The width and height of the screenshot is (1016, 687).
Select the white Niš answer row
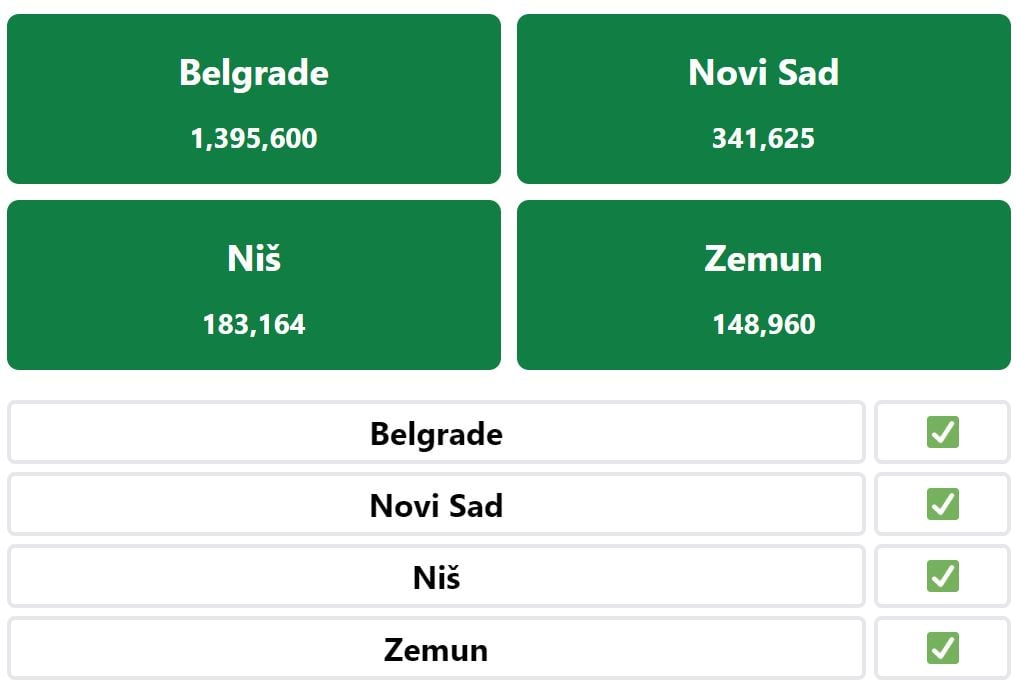click(436, 576)
